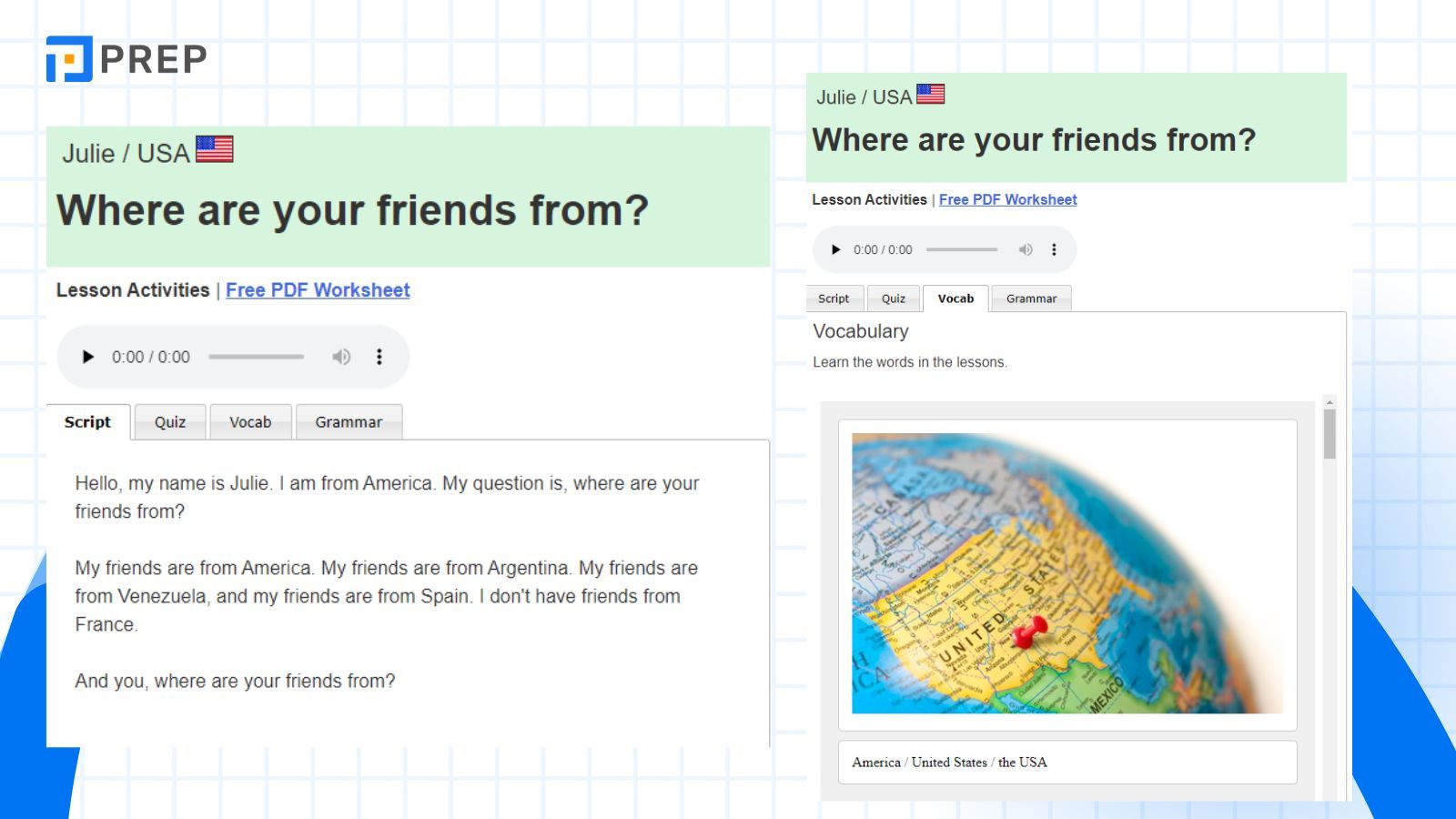Click 'Learn the words in the lessons.' text
This screenshot has width=1456, height=819.
point(910,362)
